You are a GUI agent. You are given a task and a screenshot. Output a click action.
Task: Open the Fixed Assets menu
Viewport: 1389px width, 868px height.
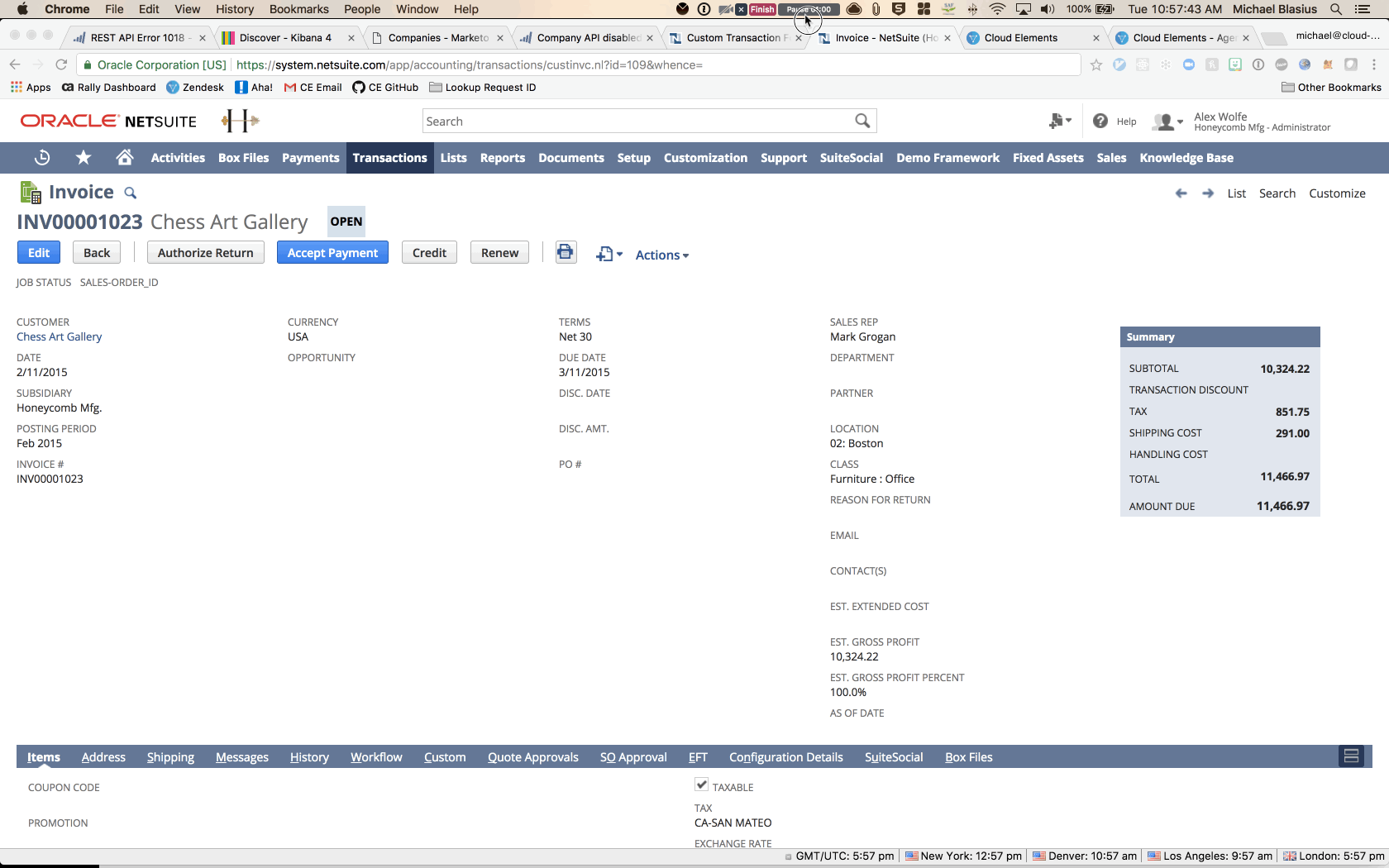tap(1048, 158)
